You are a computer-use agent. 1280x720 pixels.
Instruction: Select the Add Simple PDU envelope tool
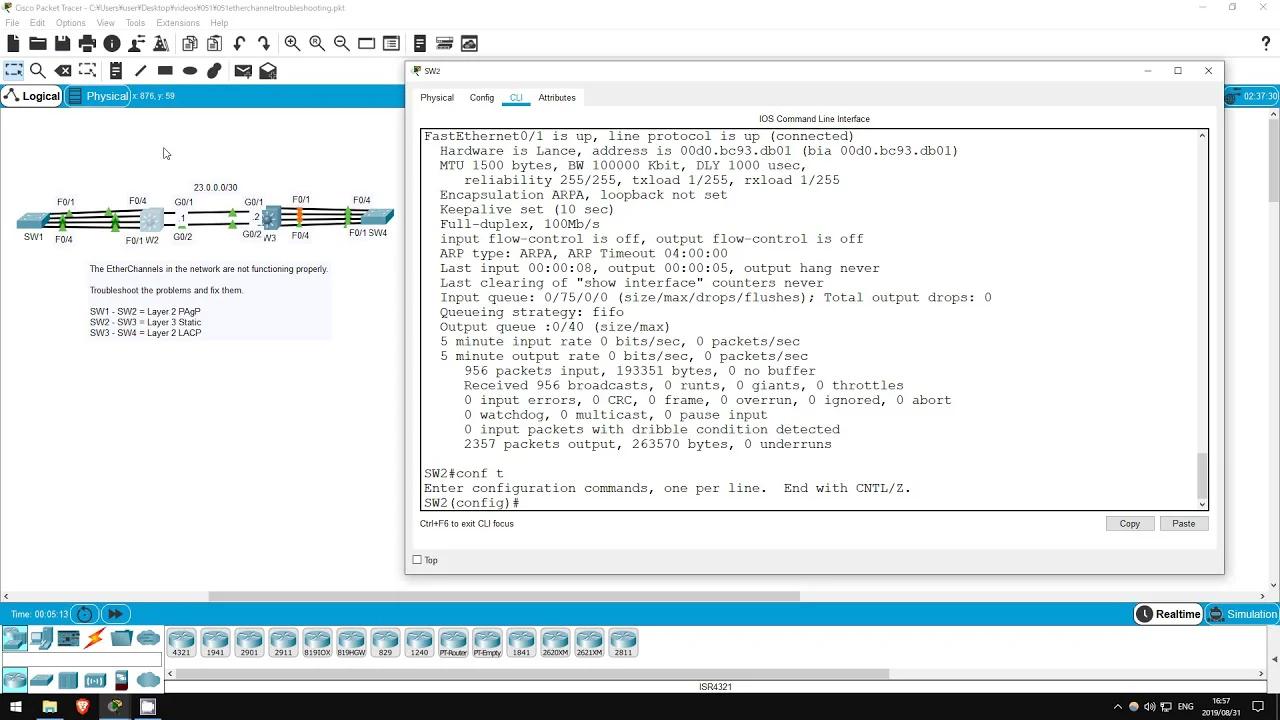pos(242,70)
